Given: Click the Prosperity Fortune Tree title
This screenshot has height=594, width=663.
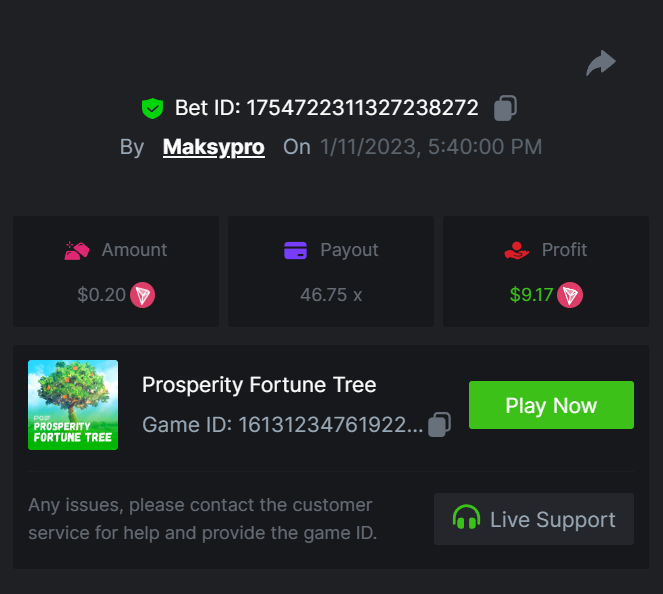Looking at the screenshot, I should (259, 384).
